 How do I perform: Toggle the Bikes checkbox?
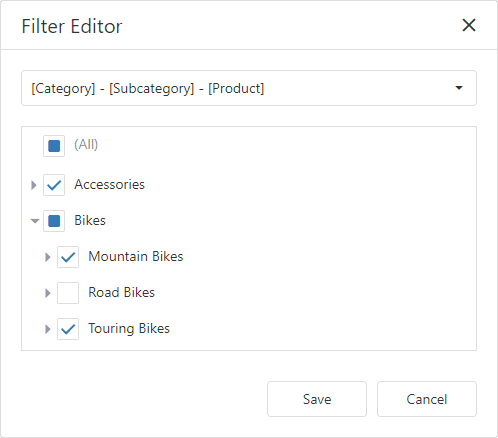click(x=54, y=221)
